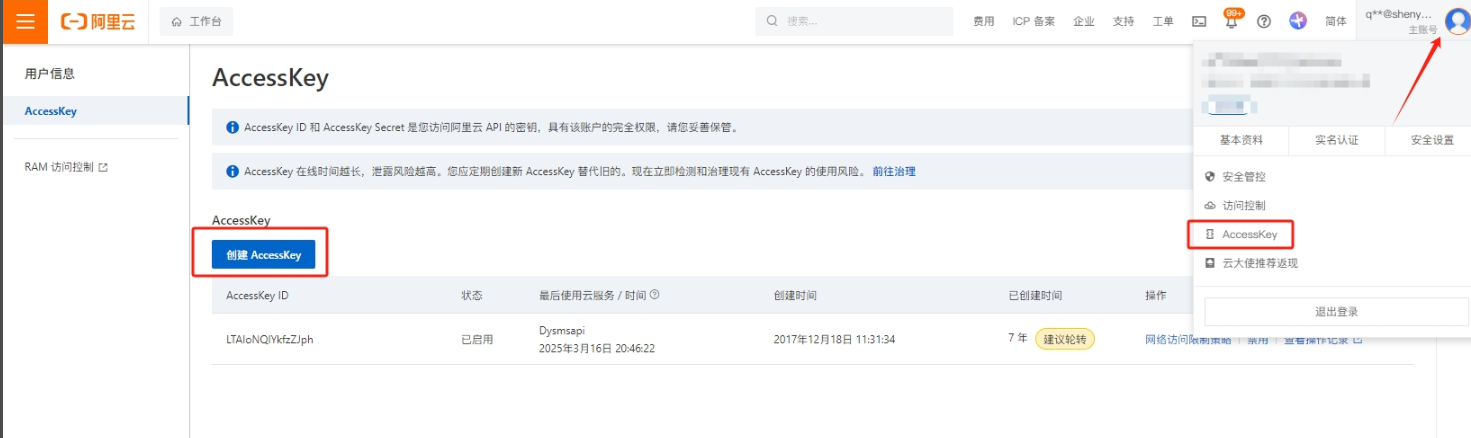Open the ICP 备案 menu

click(x=1033, y=22)
